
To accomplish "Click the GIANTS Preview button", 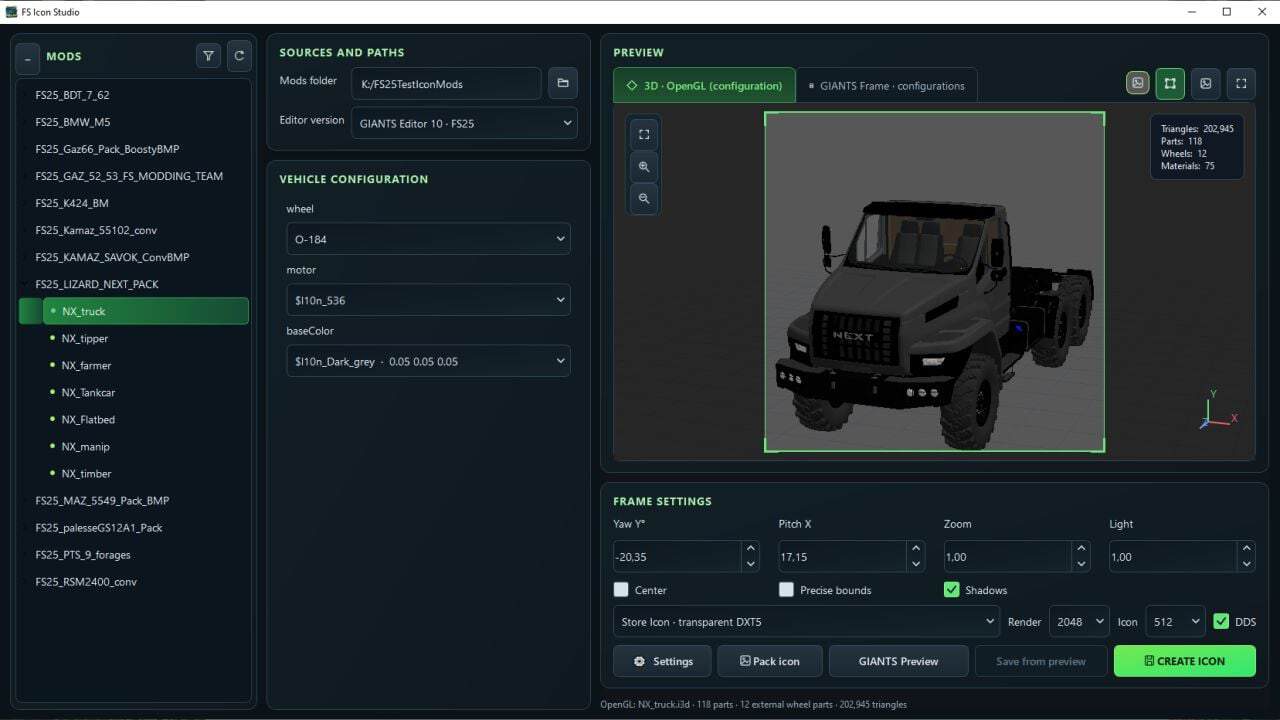I will click(899, 661).
